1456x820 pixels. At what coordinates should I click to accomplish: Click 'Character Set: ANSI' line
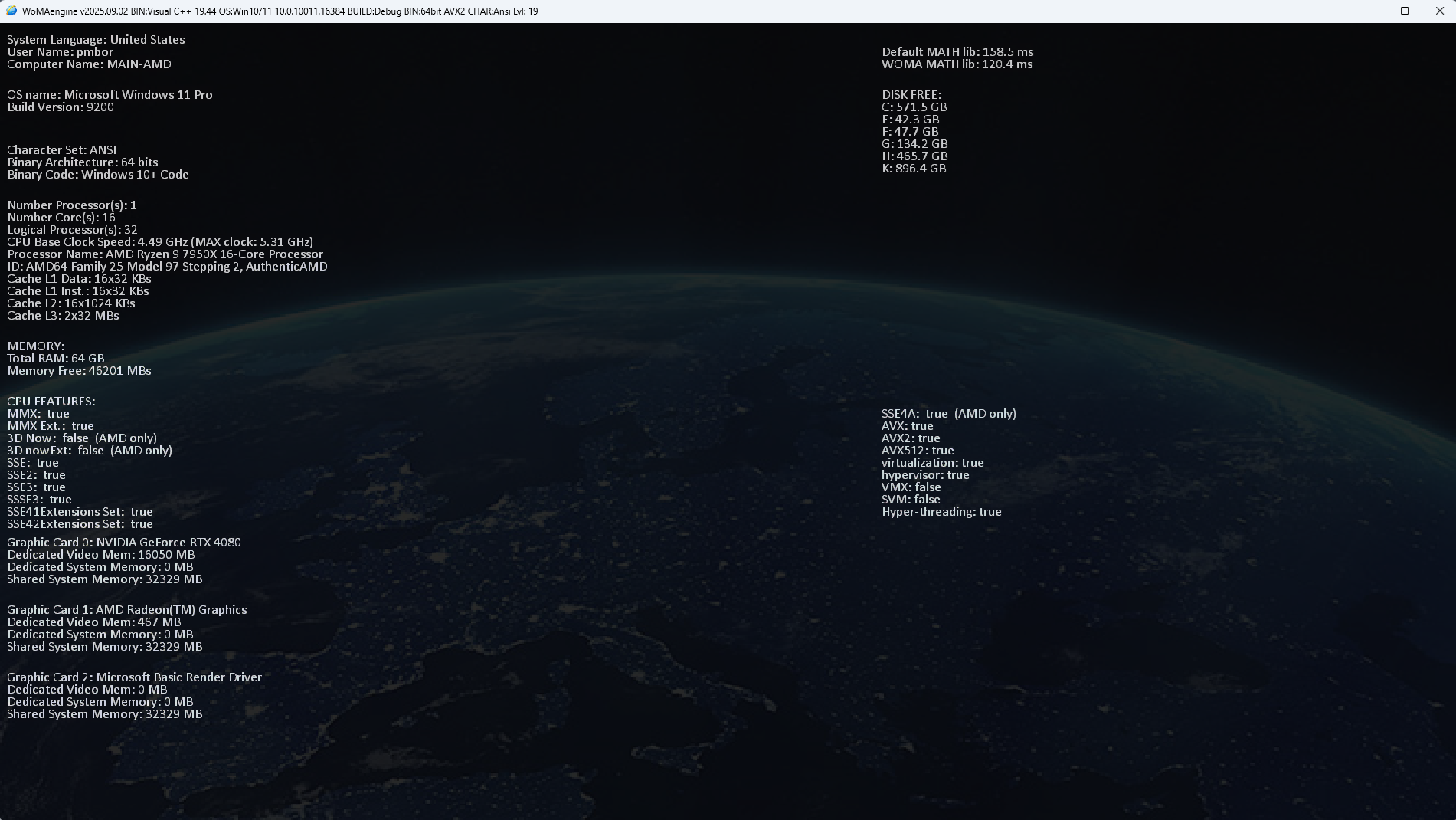[61, 150]
